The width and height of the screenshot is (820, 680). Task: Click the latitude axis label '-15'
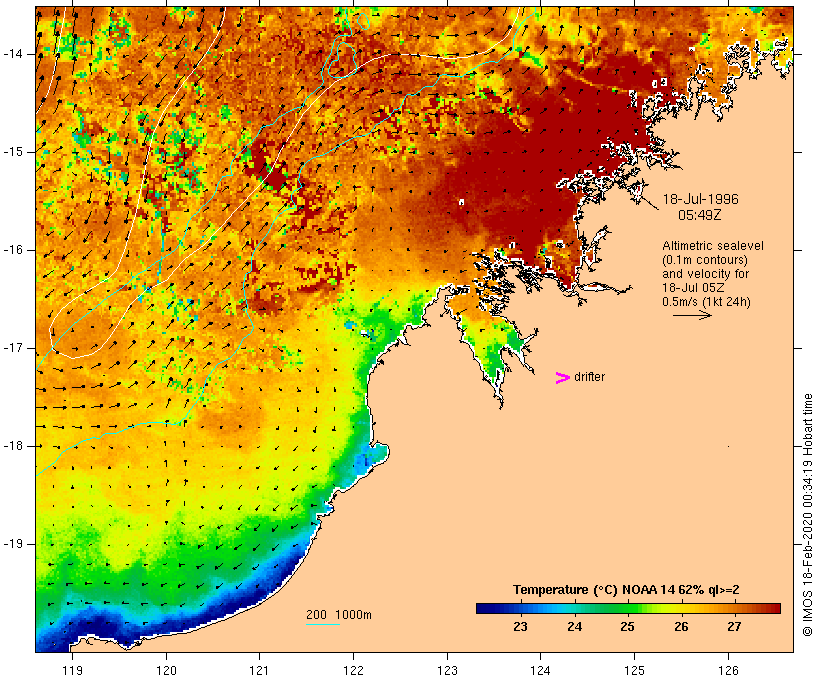(13, 152)
